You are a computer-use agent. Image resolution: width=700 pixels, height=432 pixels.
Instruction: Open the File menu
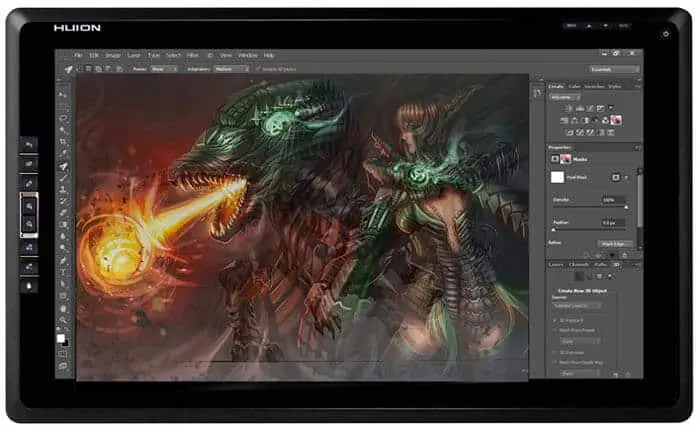[78, 55]
